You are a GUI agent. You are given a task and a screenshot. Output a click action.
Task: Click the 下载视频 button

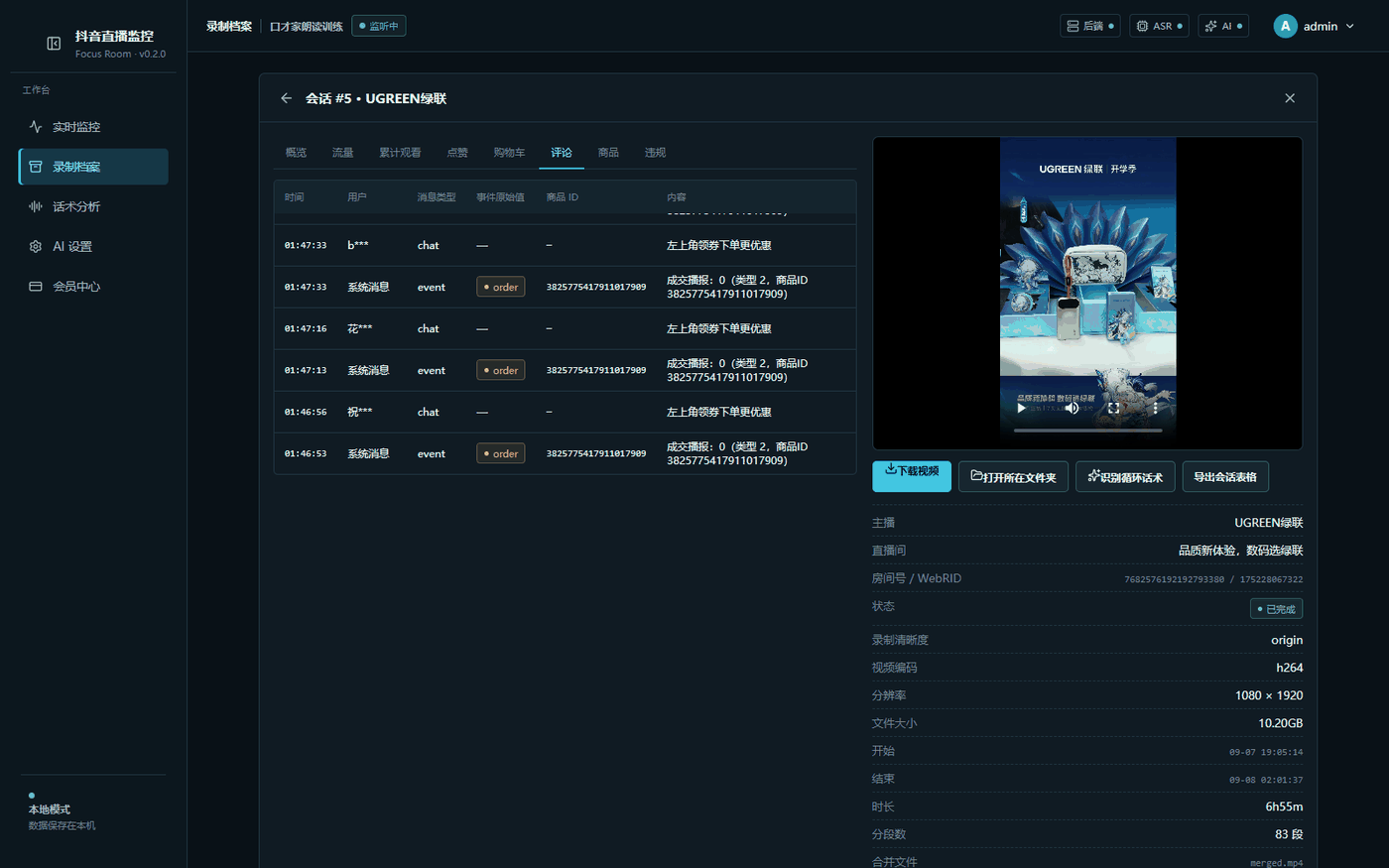[x=912, y=476]
